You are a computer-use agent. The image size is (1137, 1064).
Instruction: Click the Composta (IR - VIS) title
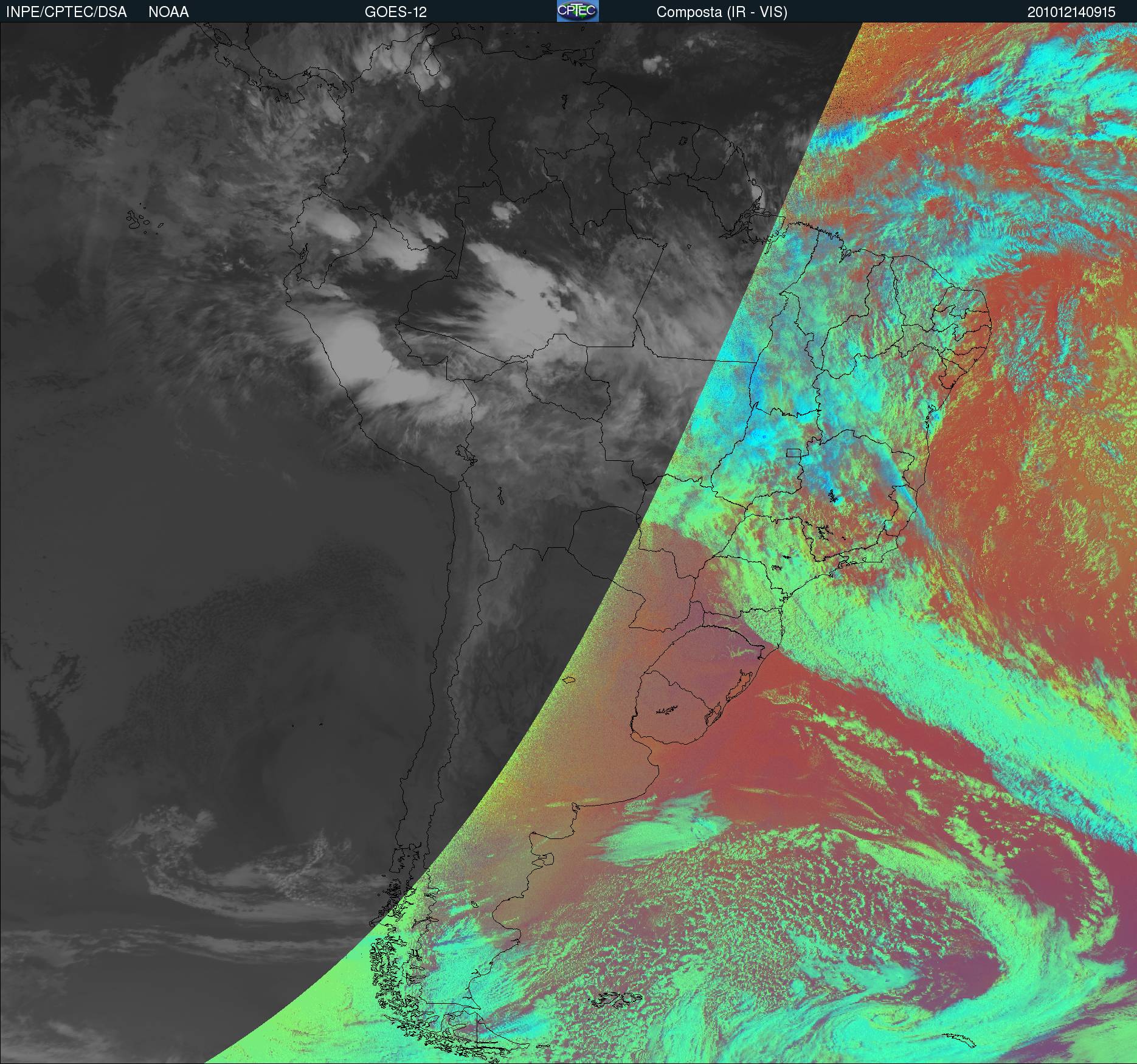coord(722,12)
